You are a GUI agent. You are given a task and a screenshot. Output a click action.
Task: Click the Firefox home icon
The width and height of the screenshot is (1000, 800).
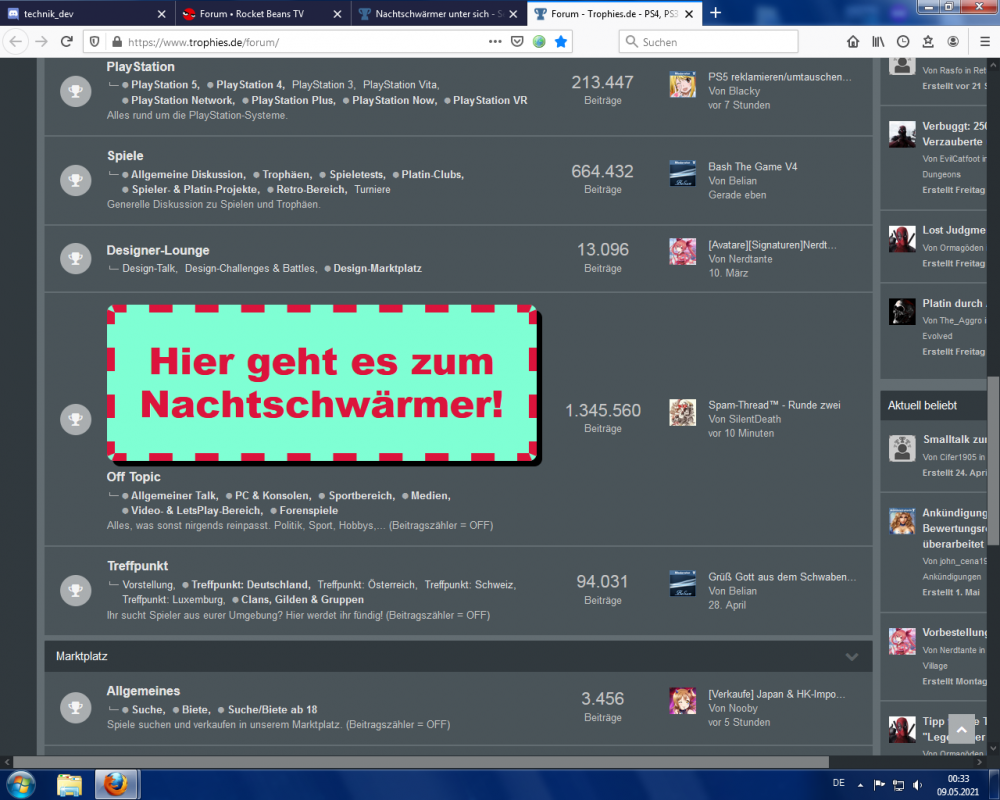point(853,42)
